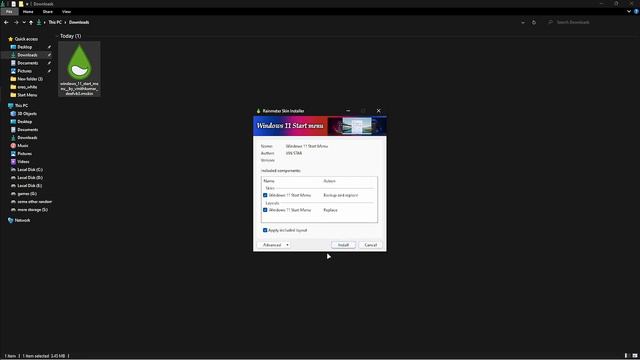The width and height of the screenshot is (640, 360).
Task: Open Downloads under Quick access
Action: 27,55
